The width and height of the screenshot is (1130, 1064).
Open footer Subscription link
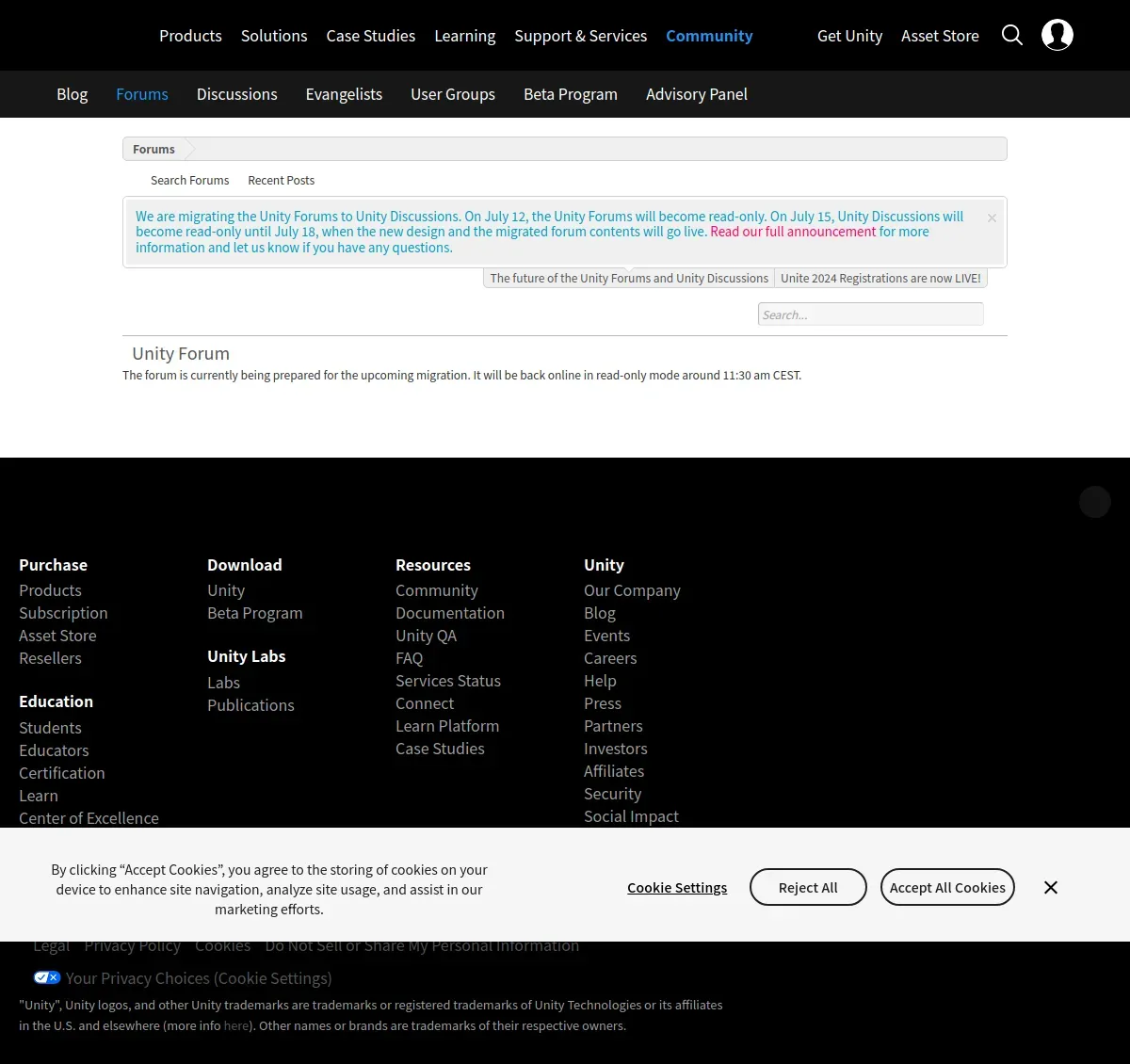[63, 613]
